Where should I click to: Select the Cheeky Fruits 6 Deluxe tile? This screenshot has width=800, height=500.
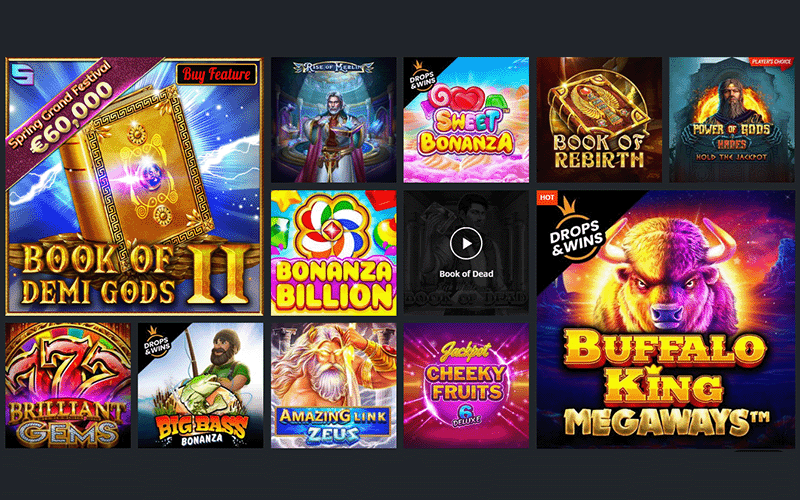[x=466, y=386]
